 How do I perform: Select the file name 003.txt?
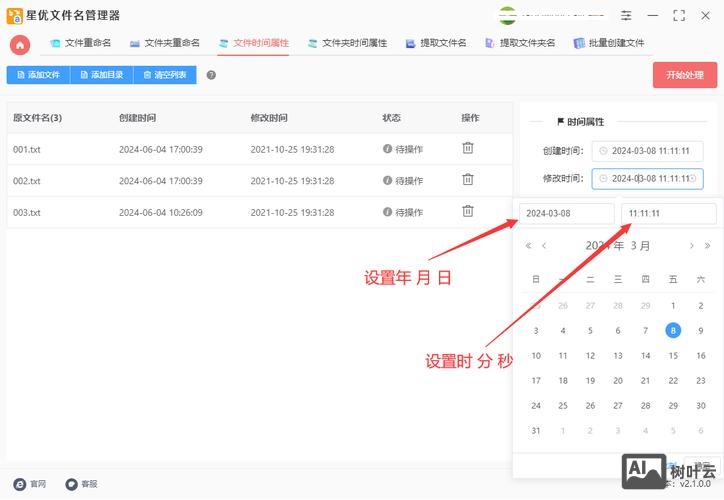[x=27, y=212]
